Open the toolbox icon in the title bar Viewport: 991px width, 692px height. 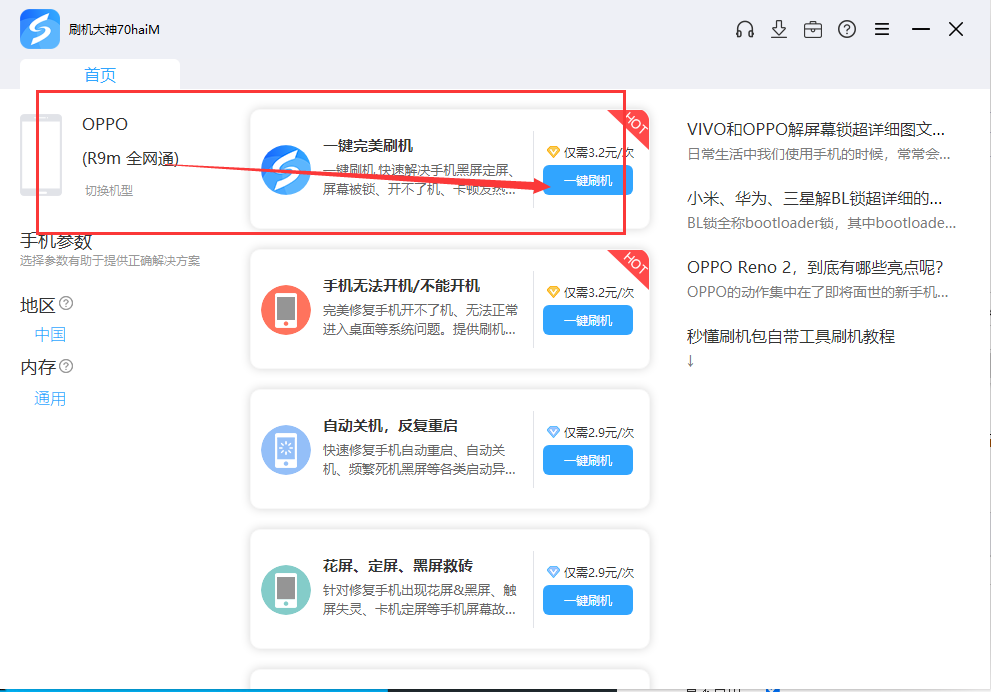click(813, 29)
